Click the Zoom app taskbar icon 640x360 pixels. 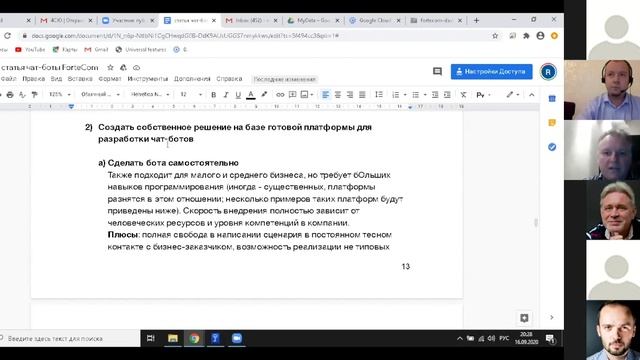click(237, 338)
